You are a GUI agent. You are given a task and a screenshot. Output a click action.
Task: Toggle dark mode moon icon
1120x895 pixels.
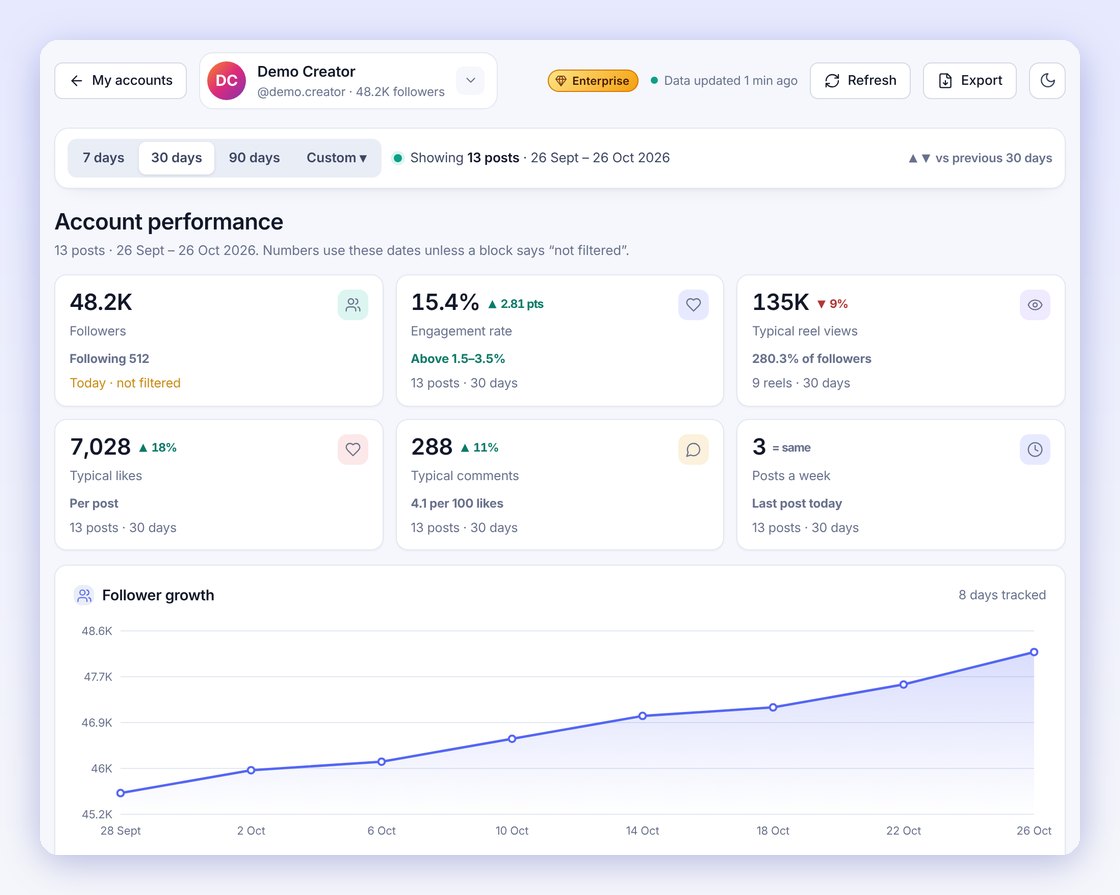pos(1047,81)
